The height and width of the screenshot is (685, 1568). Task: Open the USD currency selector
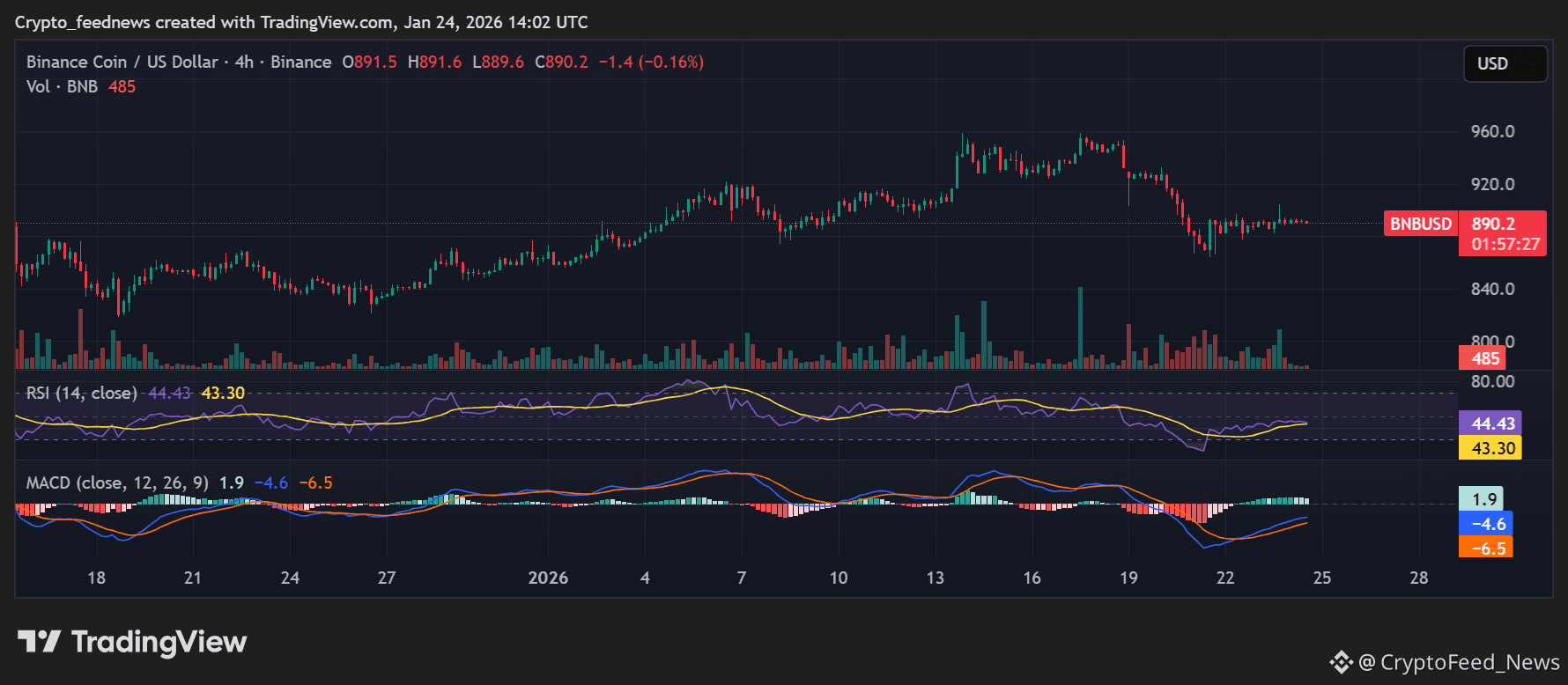(x=1505, y=63)
